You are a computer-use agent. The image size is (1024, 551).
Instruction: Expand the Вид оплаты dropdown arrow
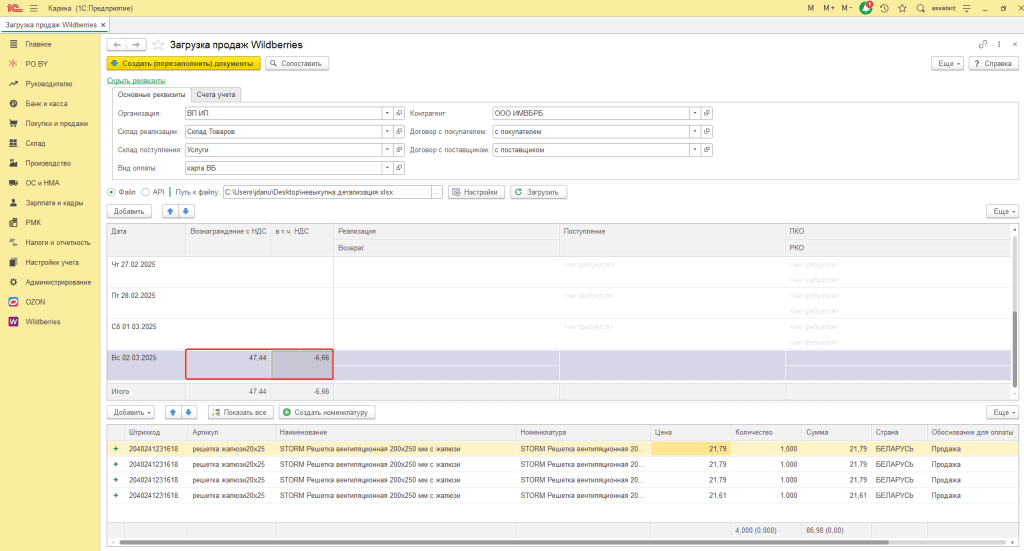click(387, 168)
